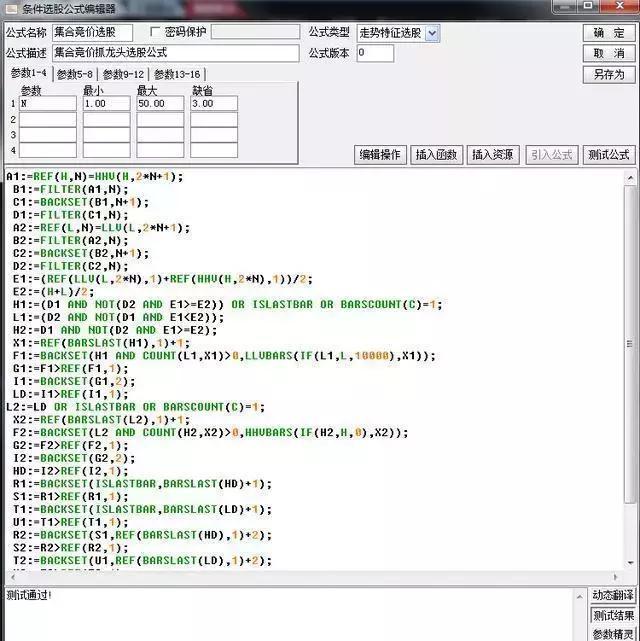The image size is (640, 641).
Task: Select the 动态翻译 side button
Action: (x=612, y=596)
